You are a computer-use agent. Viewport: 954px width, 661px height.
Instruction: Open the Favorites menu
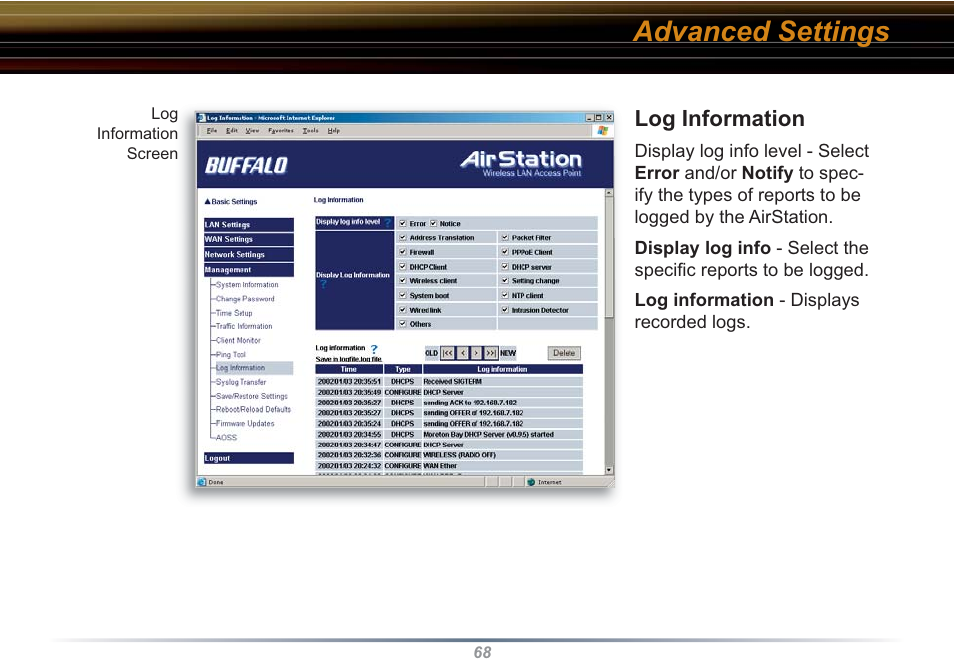click(x=280, y=130)
